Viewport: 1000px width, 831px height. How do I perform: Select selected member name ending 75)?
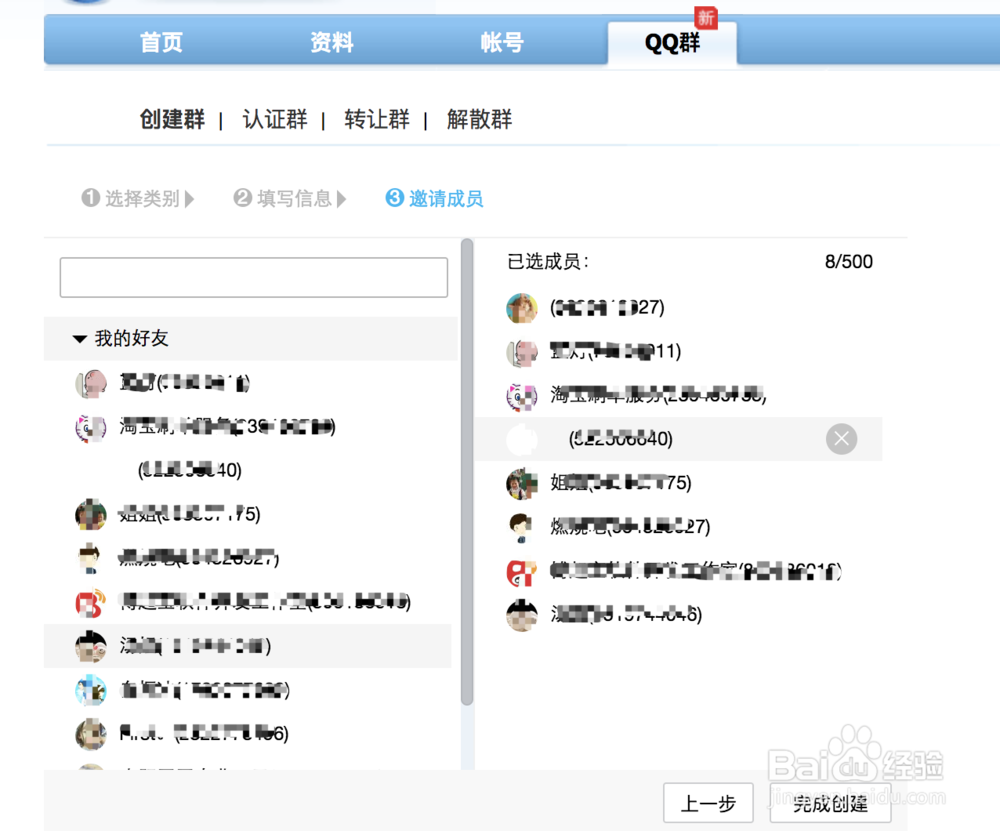click(x=621, y=483)
